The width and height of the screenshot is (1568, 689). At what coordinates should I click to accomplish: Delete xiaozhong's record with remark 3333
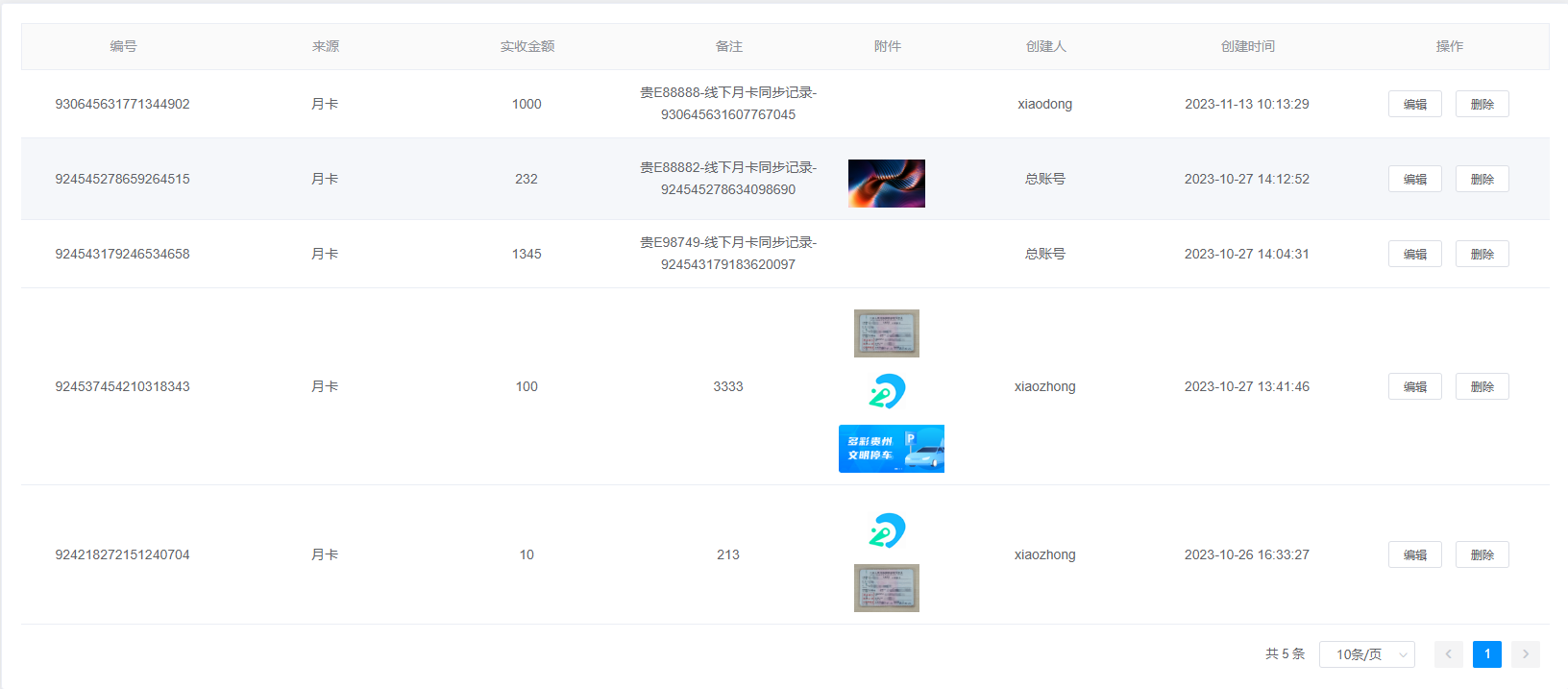coord(1482,386)
